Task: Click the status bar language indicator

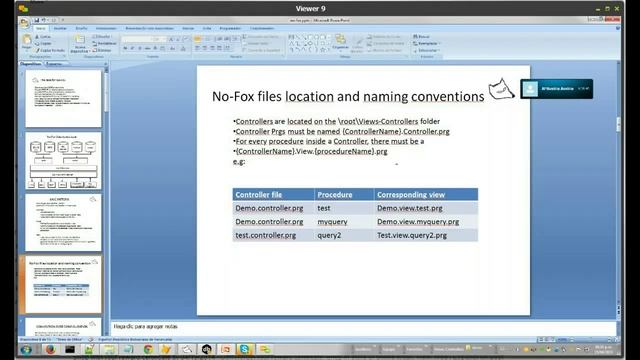Action: pos(135,340)
